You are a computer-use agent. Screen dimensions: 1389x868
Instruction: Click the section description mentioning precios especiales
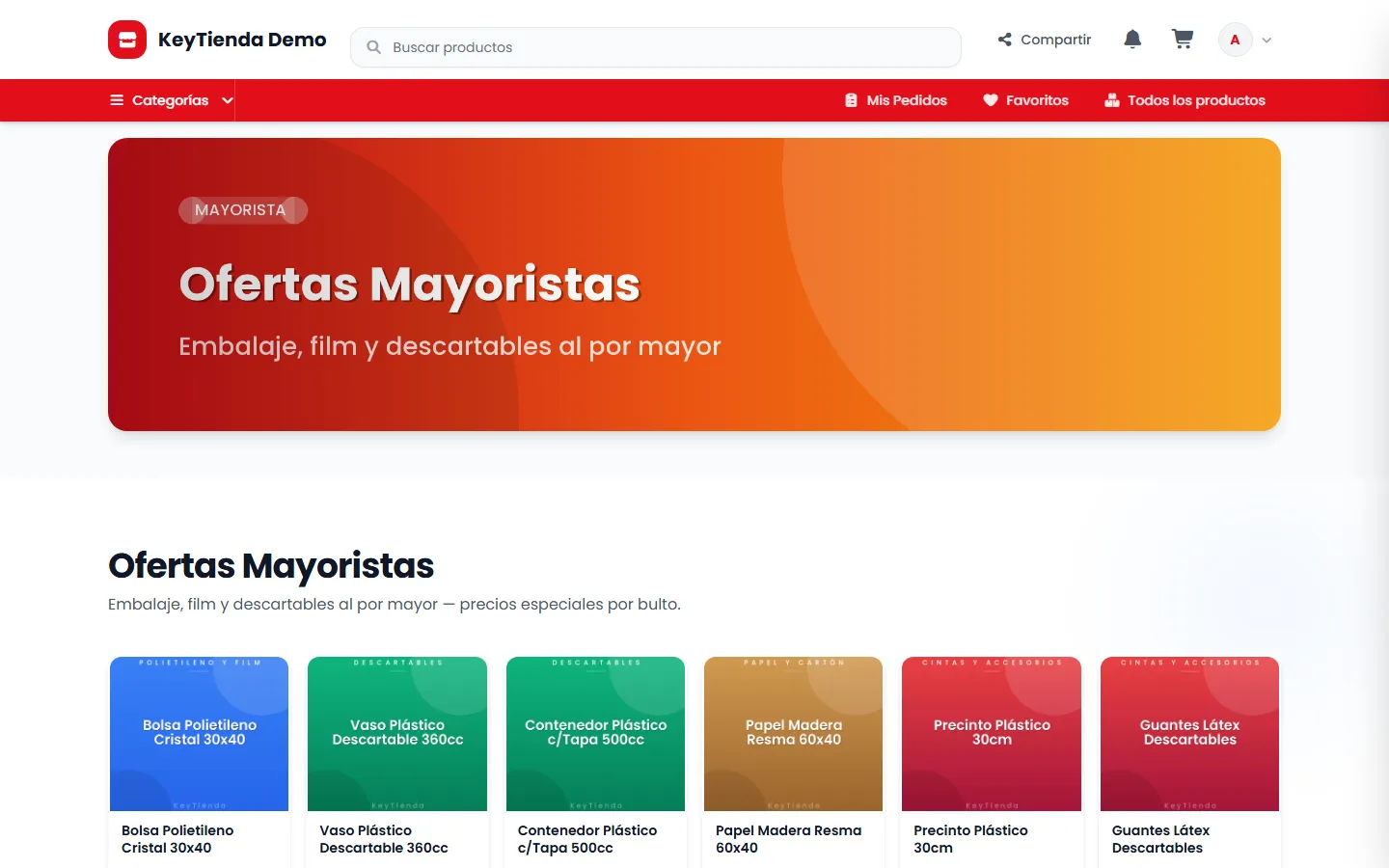tap(395, 605)
